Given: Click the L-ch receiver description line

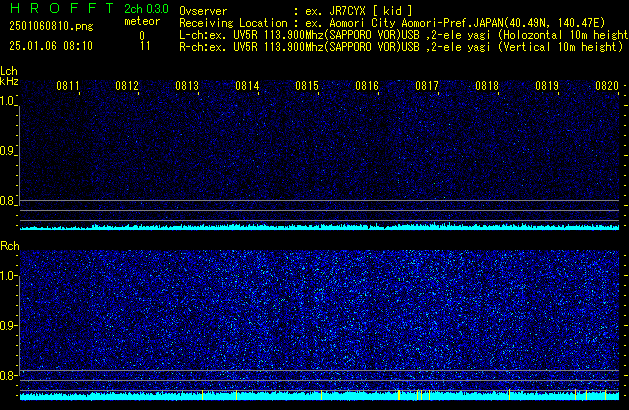Looking at the screenshot, I should pyautogui.click(x=404, y=35).
